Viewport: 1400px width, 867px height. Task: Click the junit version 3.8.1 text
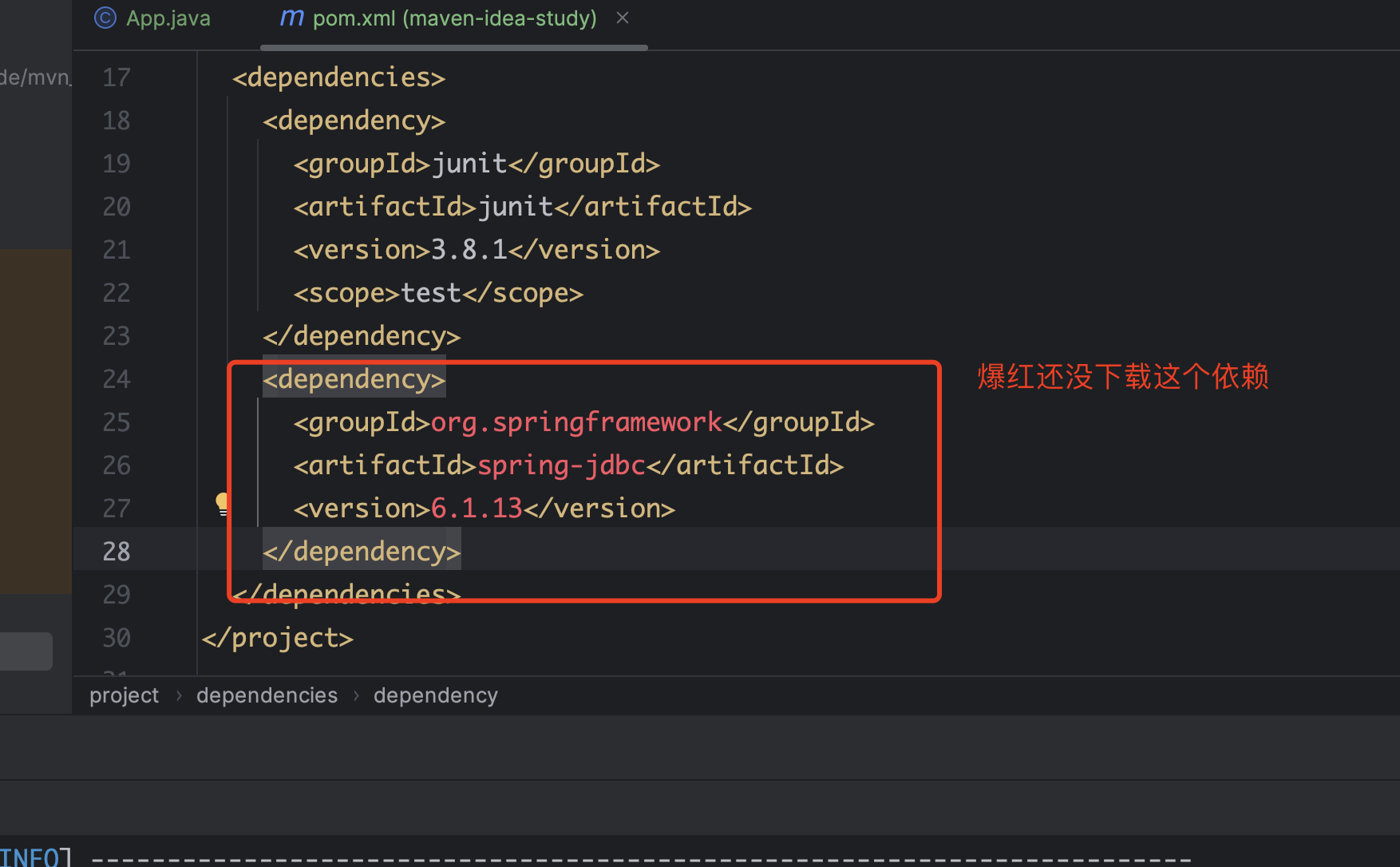point(469,250)
